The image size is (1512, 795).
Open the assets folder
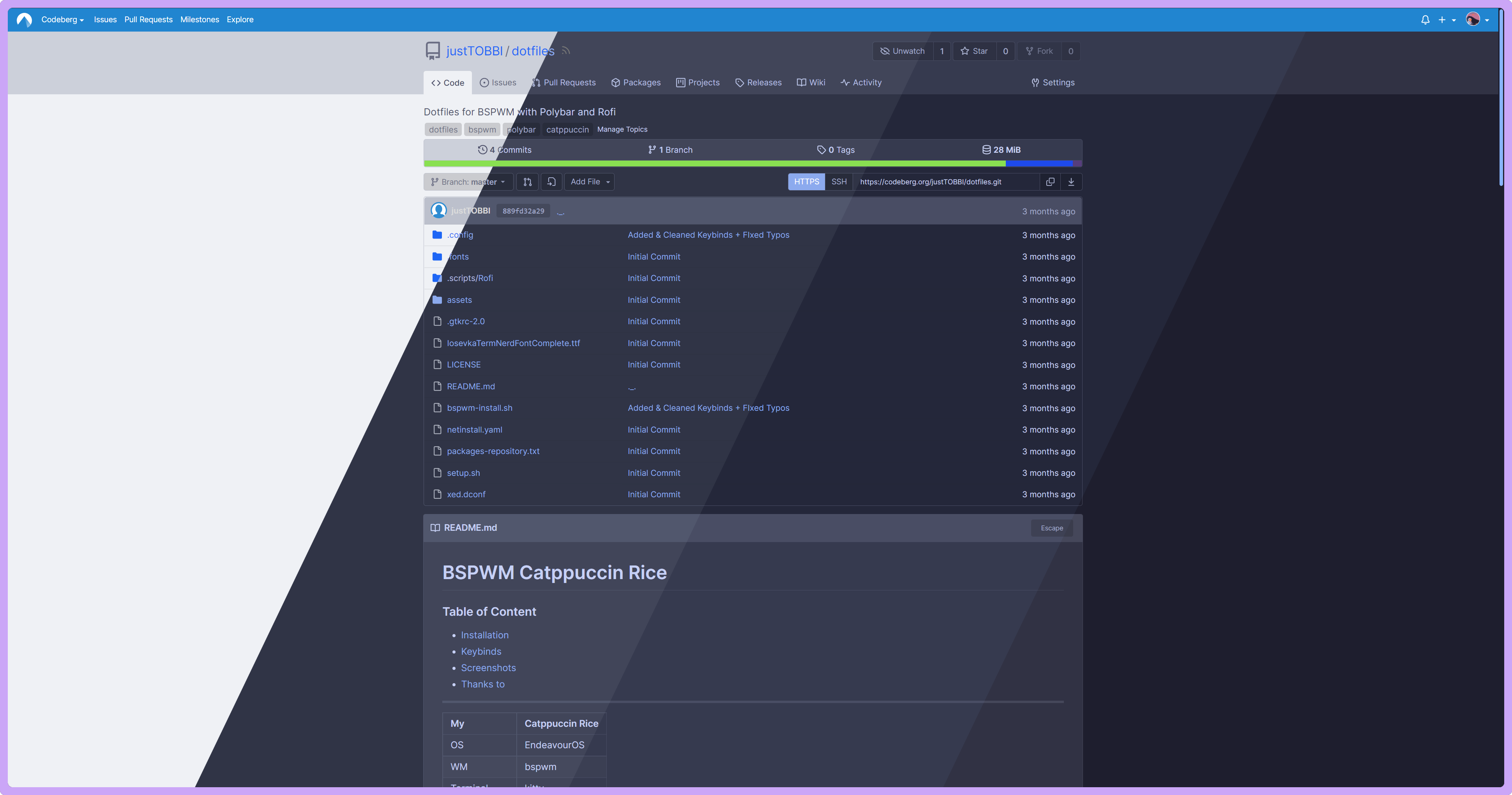tap(459, 300)
